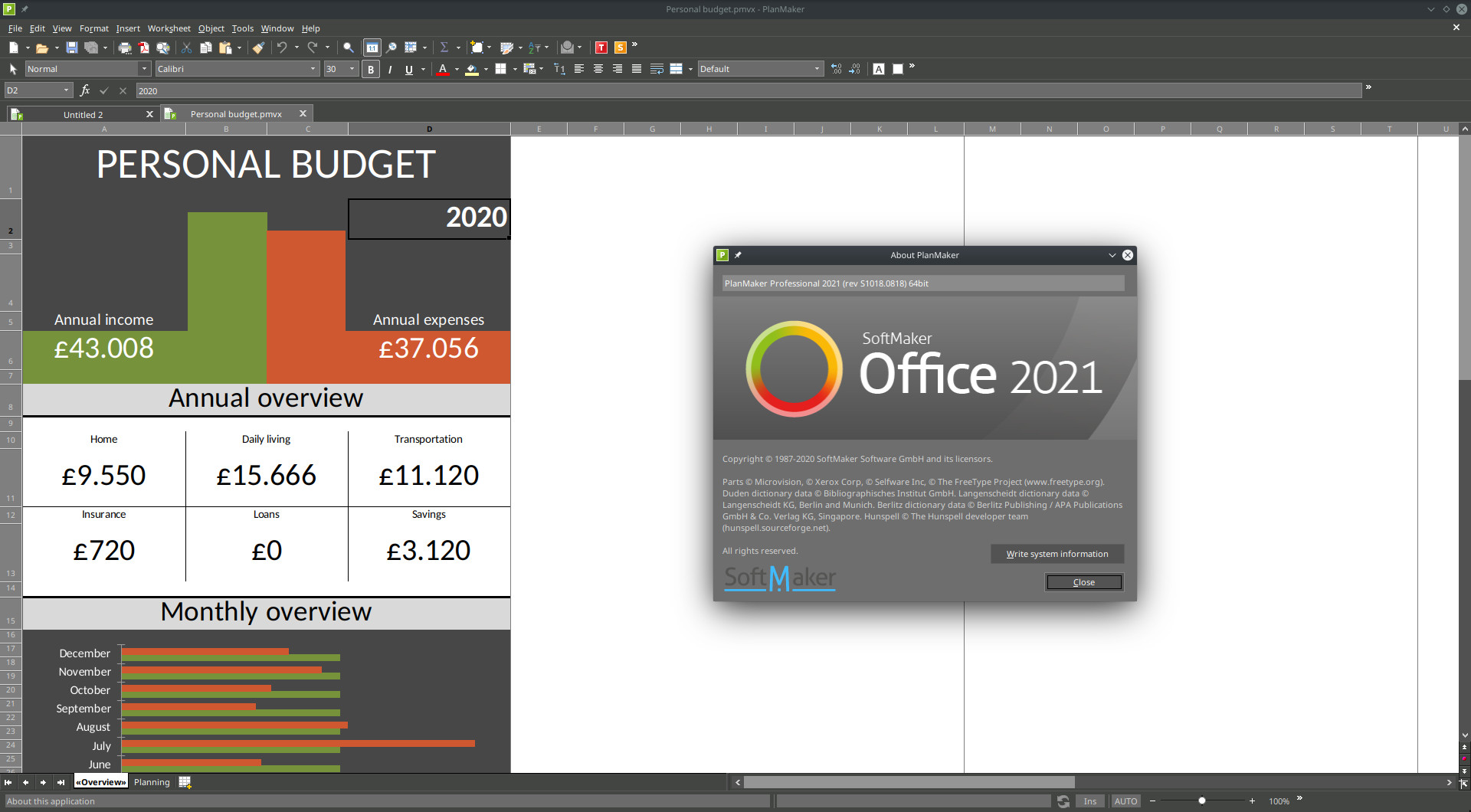The height and width of the screenshot is (812, 1471).
Task: Click the AutoSum sigma icon
Action: [x=444, y=47]
